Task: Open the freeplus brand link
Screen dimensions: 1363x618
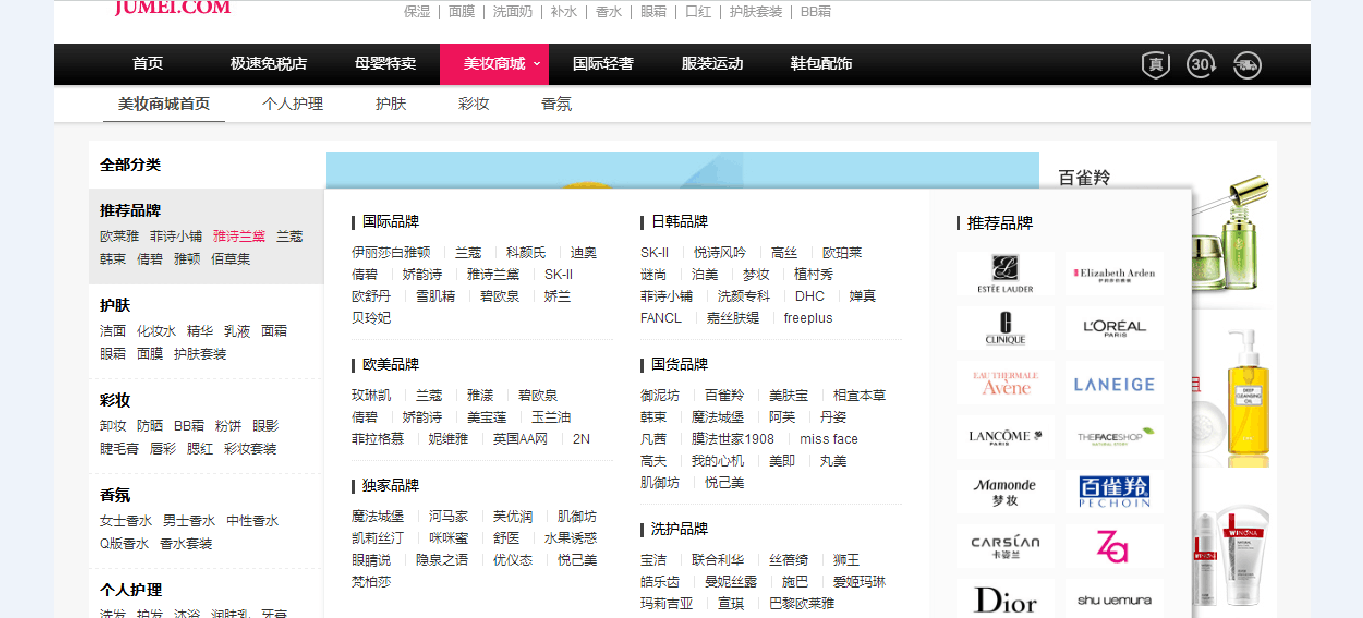Action: tap(808, 318)
